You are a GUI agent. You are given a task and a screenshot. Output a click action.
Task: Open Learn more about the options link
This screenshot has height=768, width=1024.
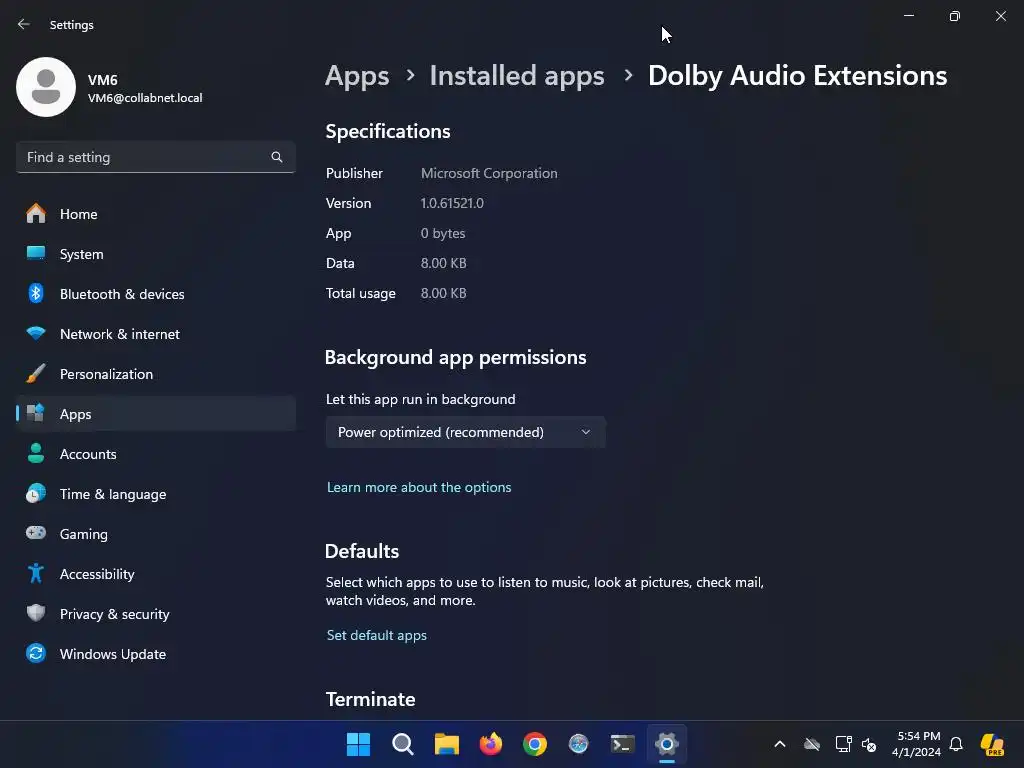click(x=419, y=487)
